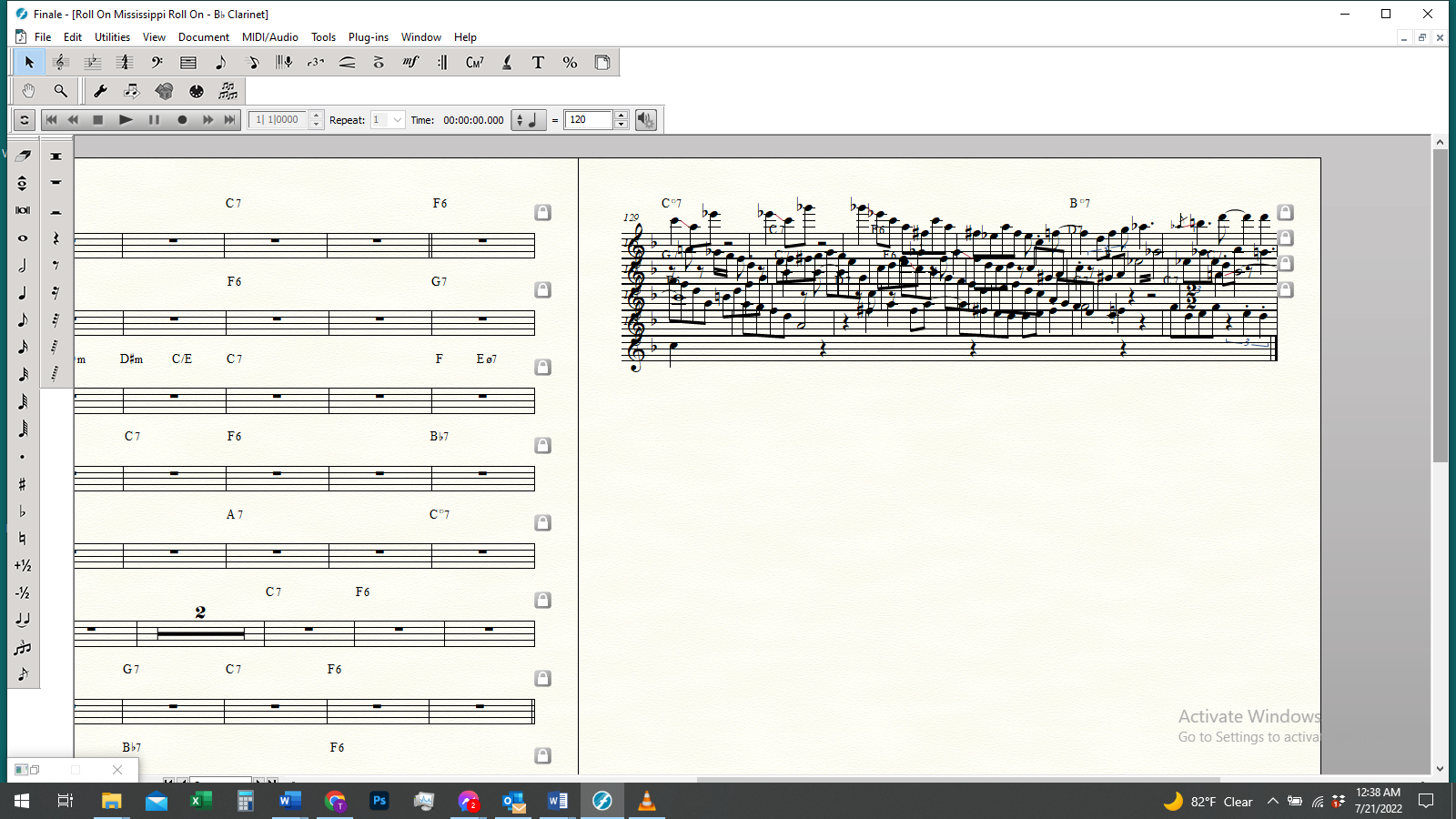Viewport: 1456px width, 819px height.
Task: Open the Plug-ins menu
Action: [x=368, y=37]
